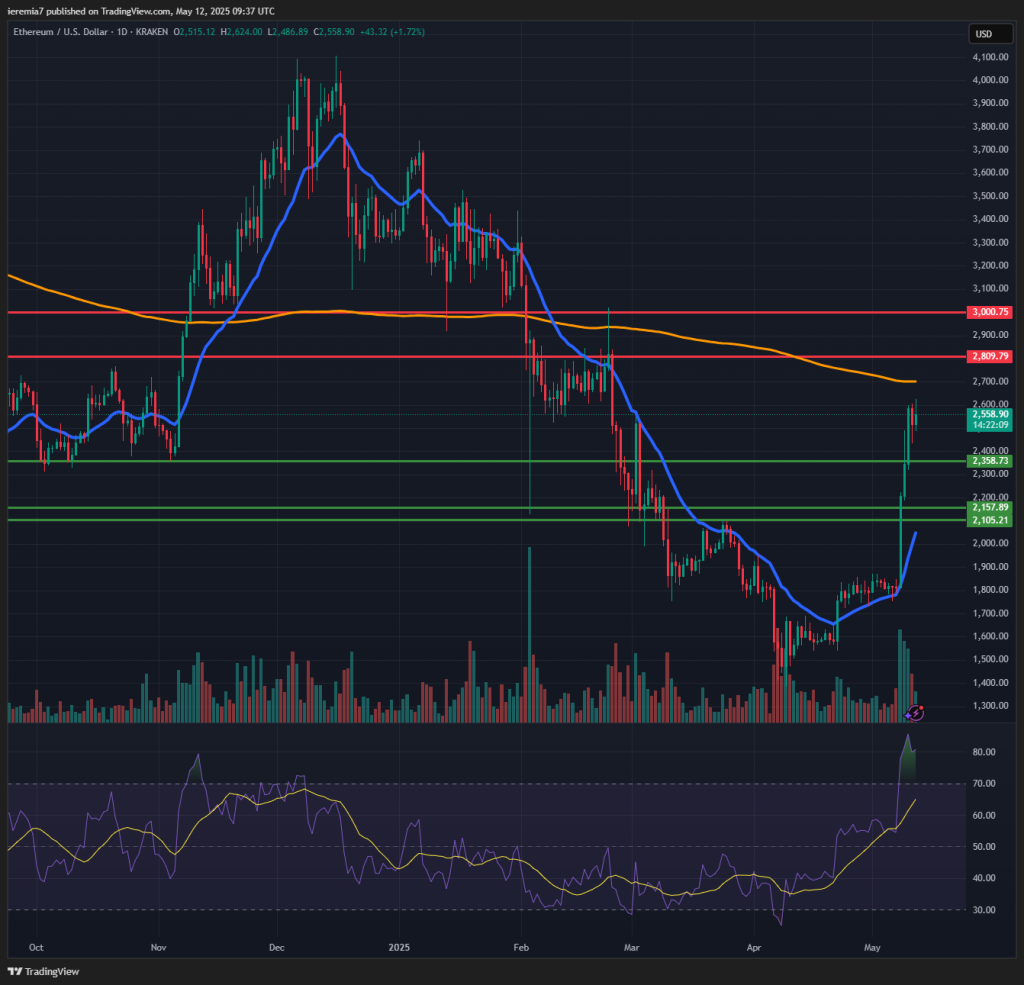The height and width of the screenshot is (985, 1024).
Task: Click the Apr label on time axis
Action: 754,948
